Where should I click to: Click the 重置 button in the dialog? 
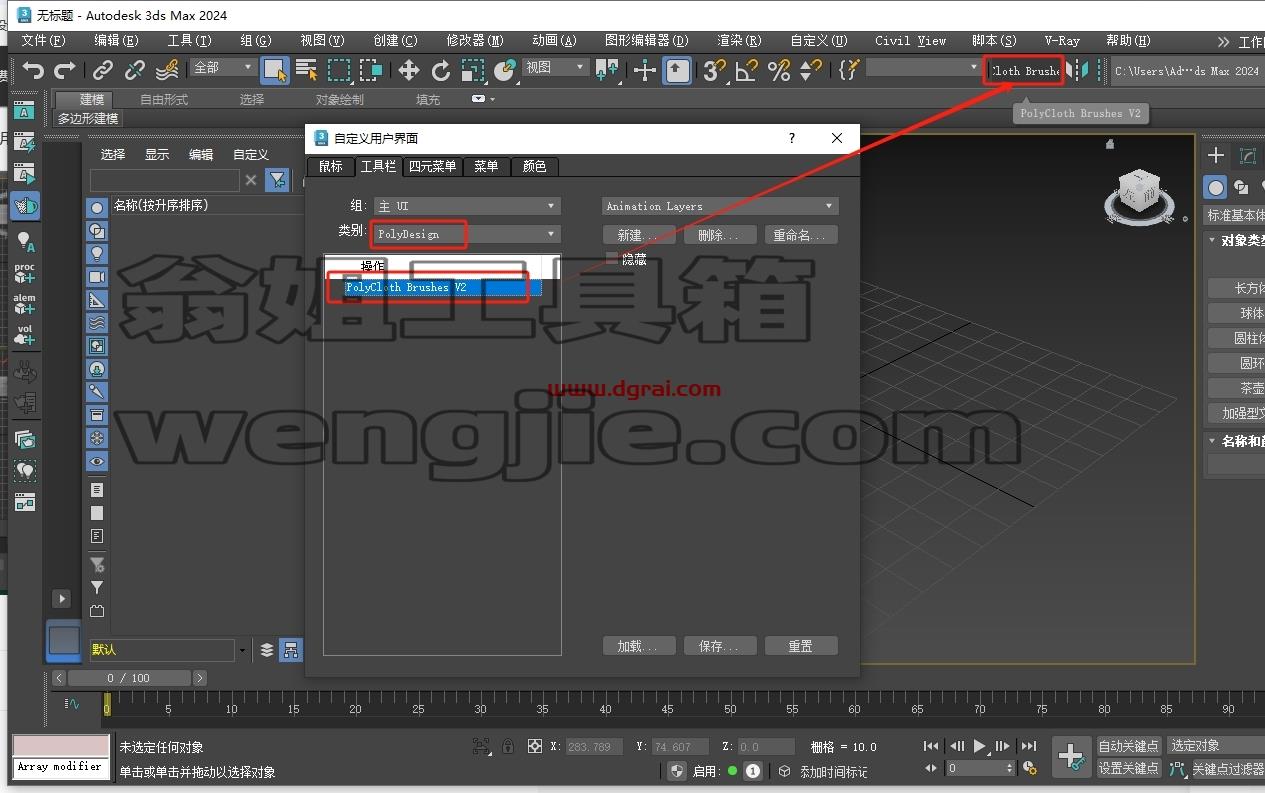click(x=801, y=646)
